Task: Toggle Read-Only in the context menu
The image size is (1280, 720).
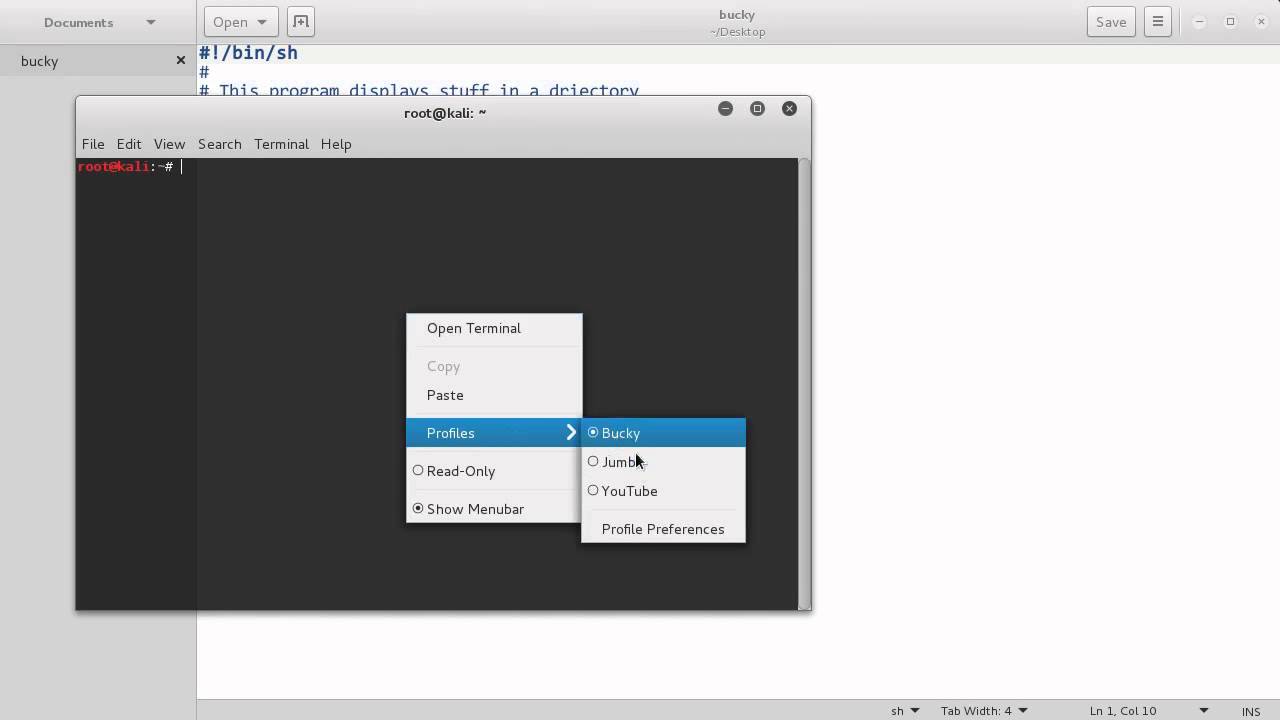Action: pyautogui.click(x=494, y=471)
